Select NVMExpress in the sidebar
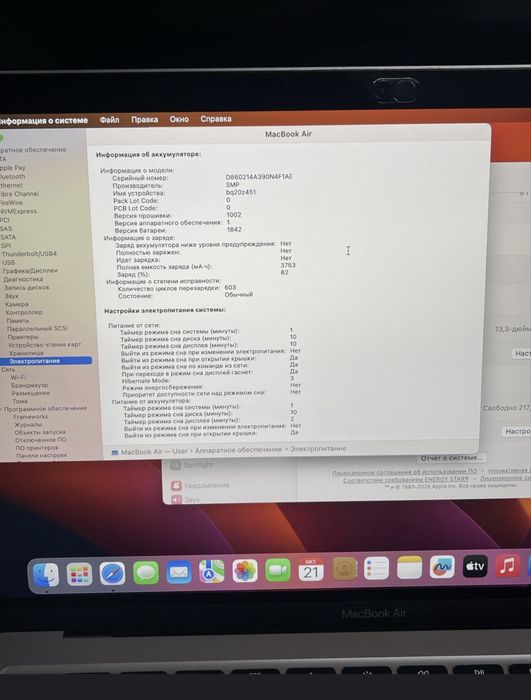Viewport: 531px width, 700px height. click(18, 211)
